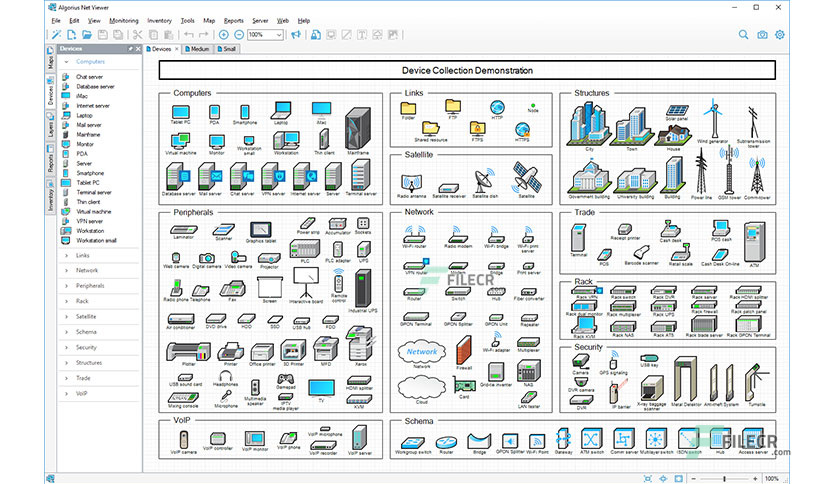Open the Reports menu
The width and height of the screenshot is (836, 484).
coord(234,21)
